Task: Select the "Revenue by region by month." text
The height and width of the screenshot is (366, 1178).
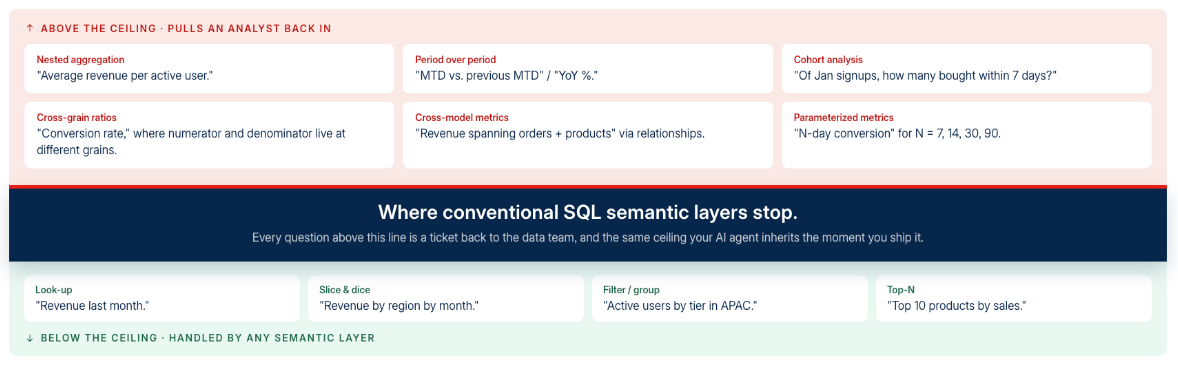Action: [399, 306]
